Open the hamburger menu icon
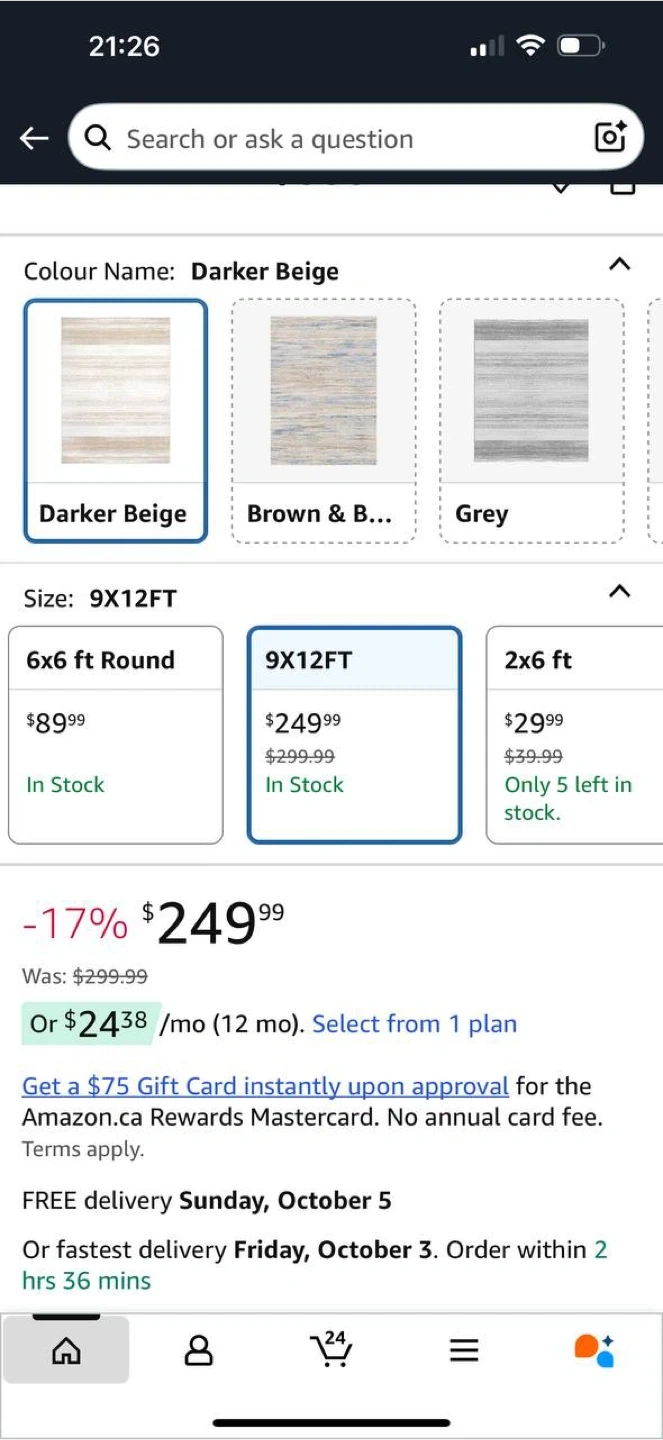Viewport: 663px width, 1440px height. [x=464, y=1351]
